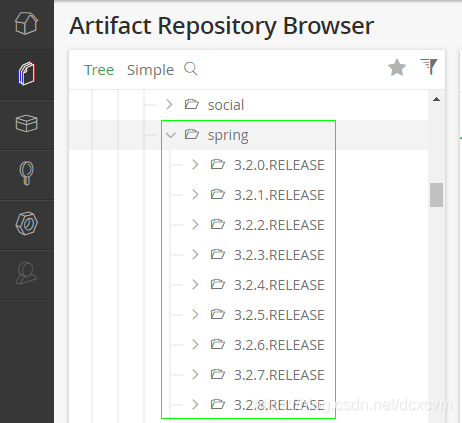Open the tree filter funnel icon
The image size is (462, 423).
429,66
